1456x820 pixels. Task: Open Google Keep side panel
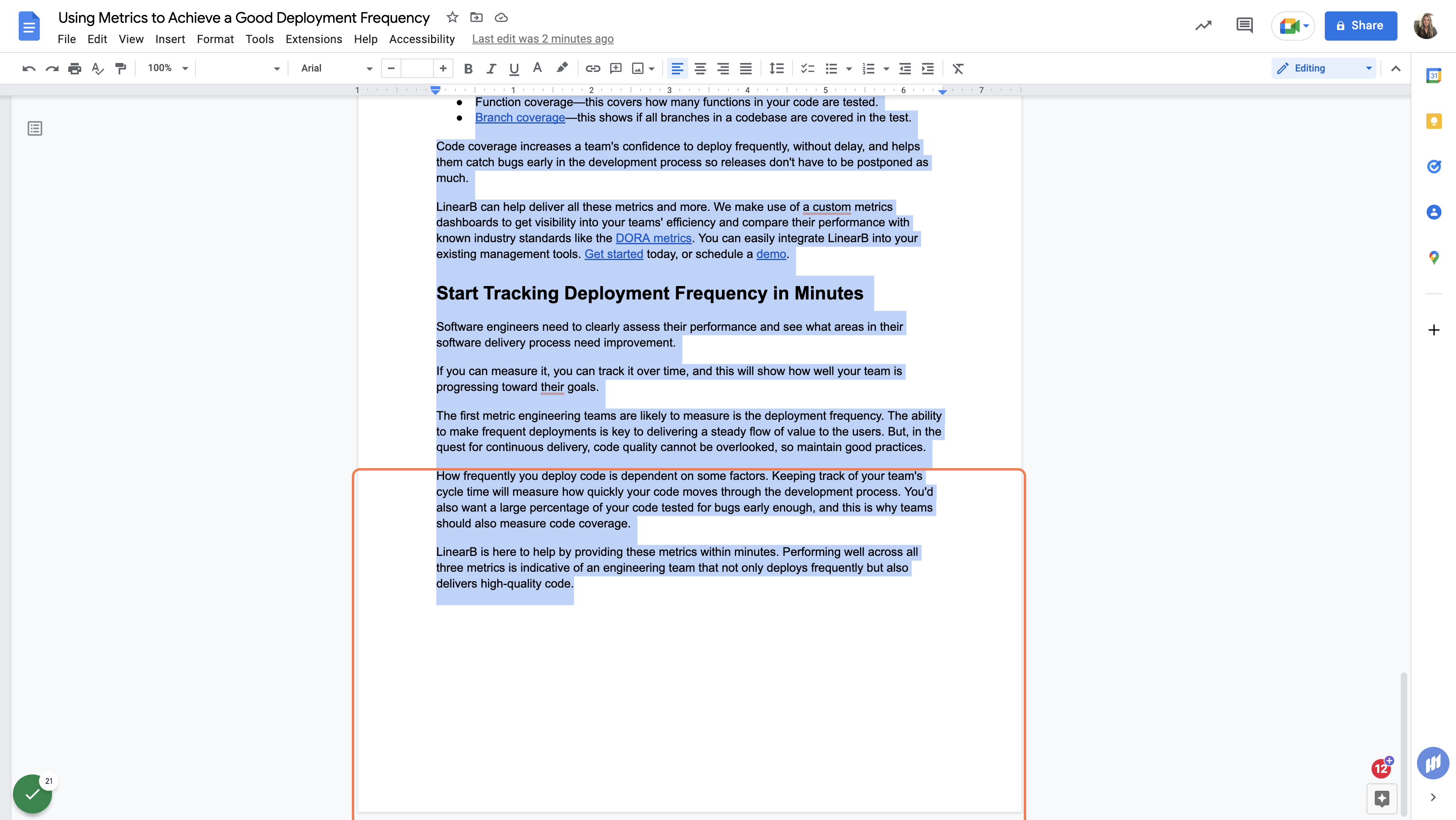pos(1433,121)
